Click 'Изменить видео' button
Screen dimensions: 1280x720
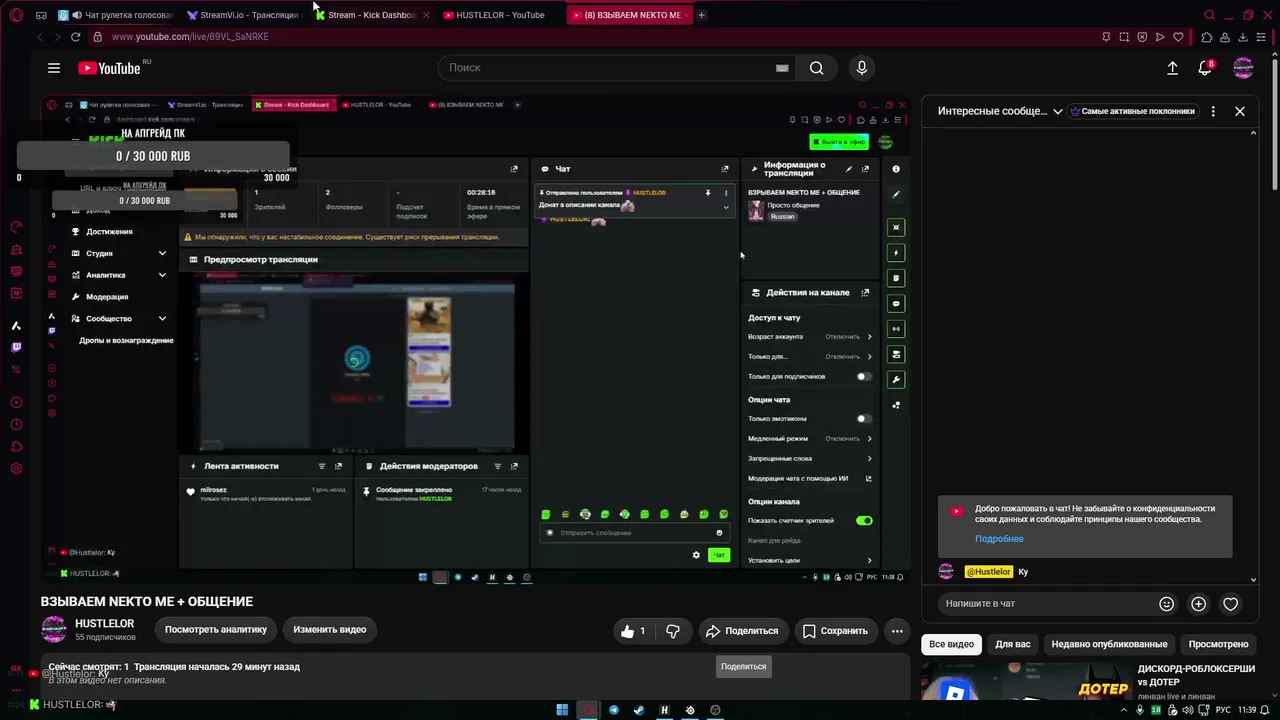point(329,630)
